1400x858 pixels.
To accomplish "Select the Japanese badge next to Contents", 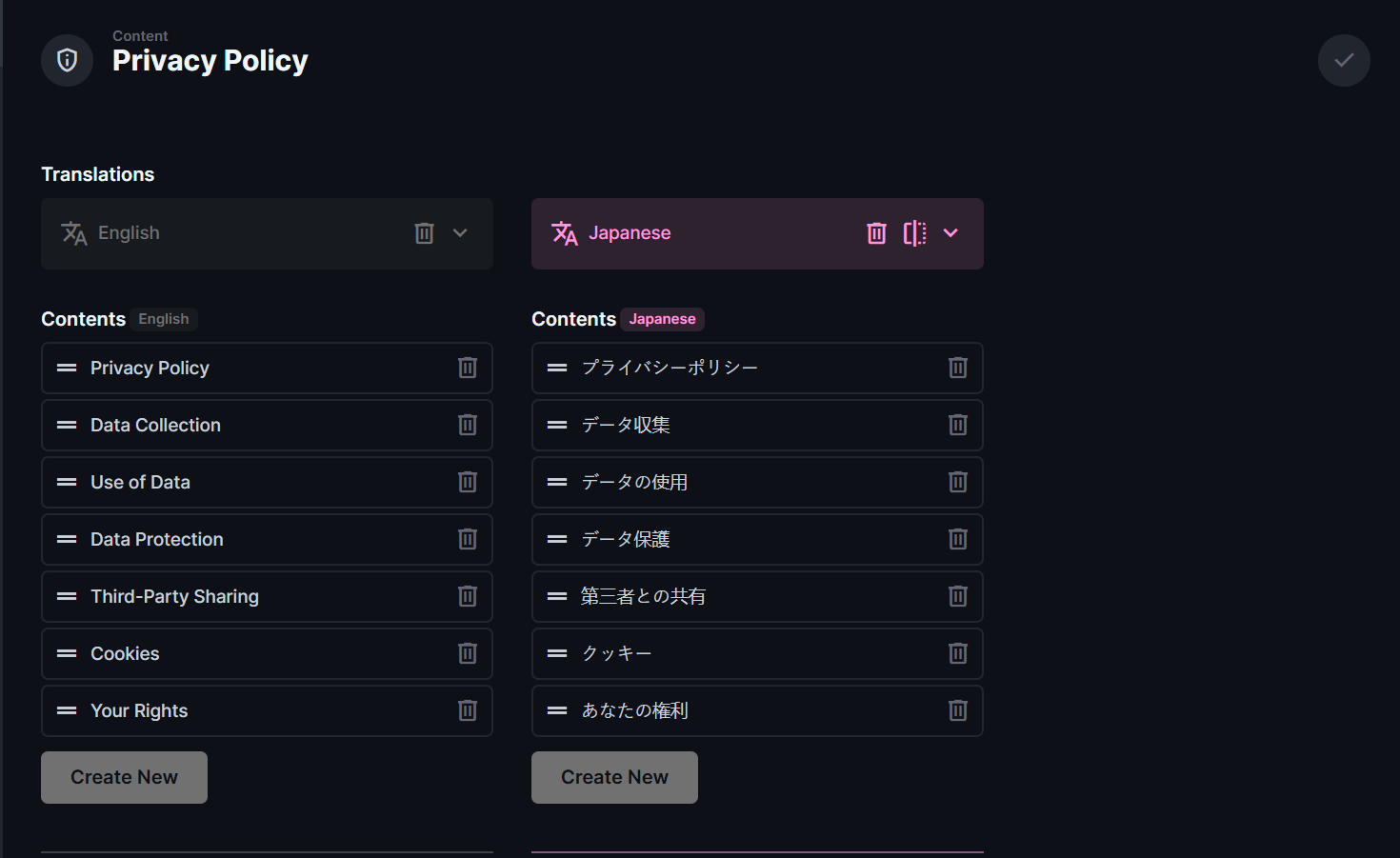I will (662, 319).
